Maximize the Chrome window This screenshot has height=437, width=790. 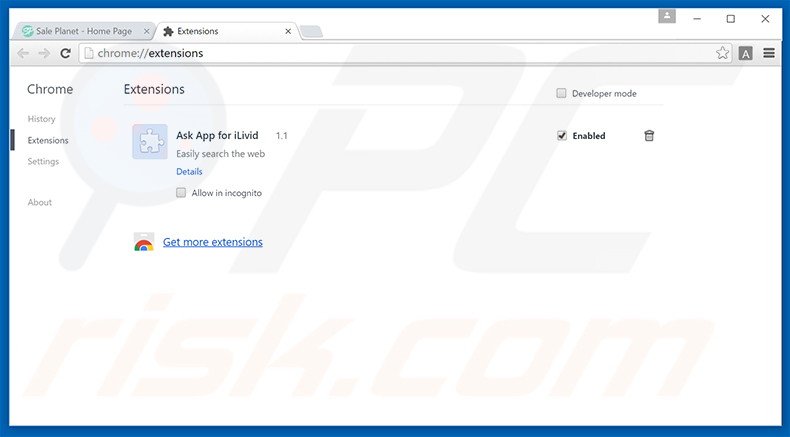[x=731, y=19]
